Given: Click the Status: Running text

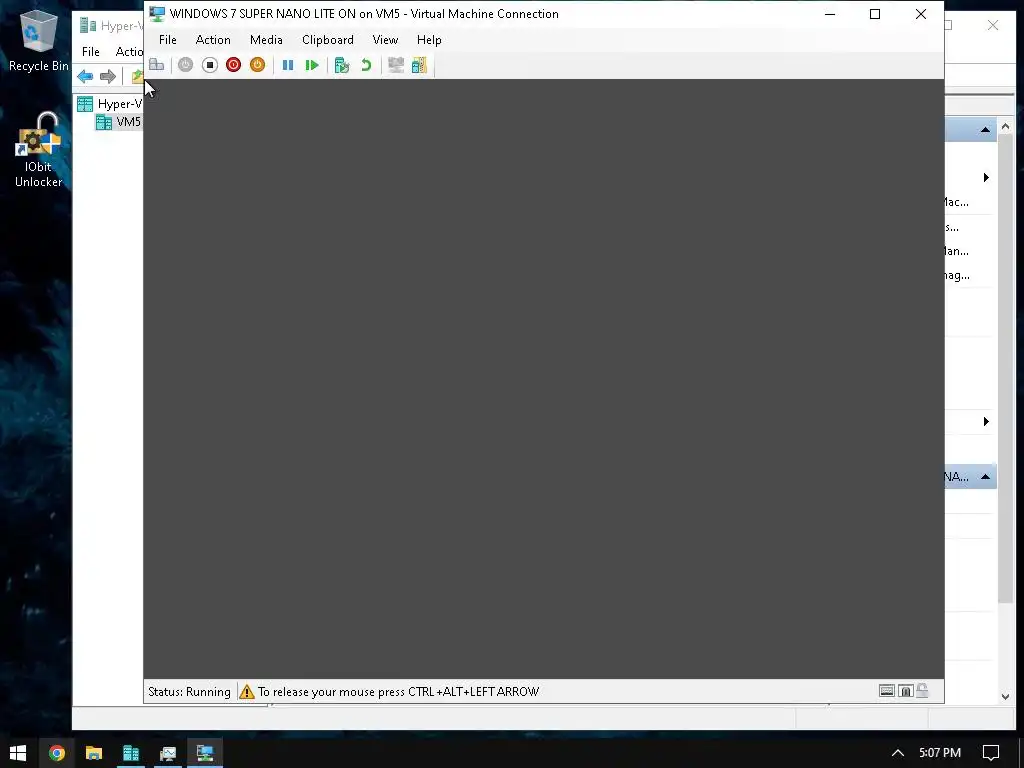Looking at the screenshot, I should pyautogui.click(x=189, y=692).
